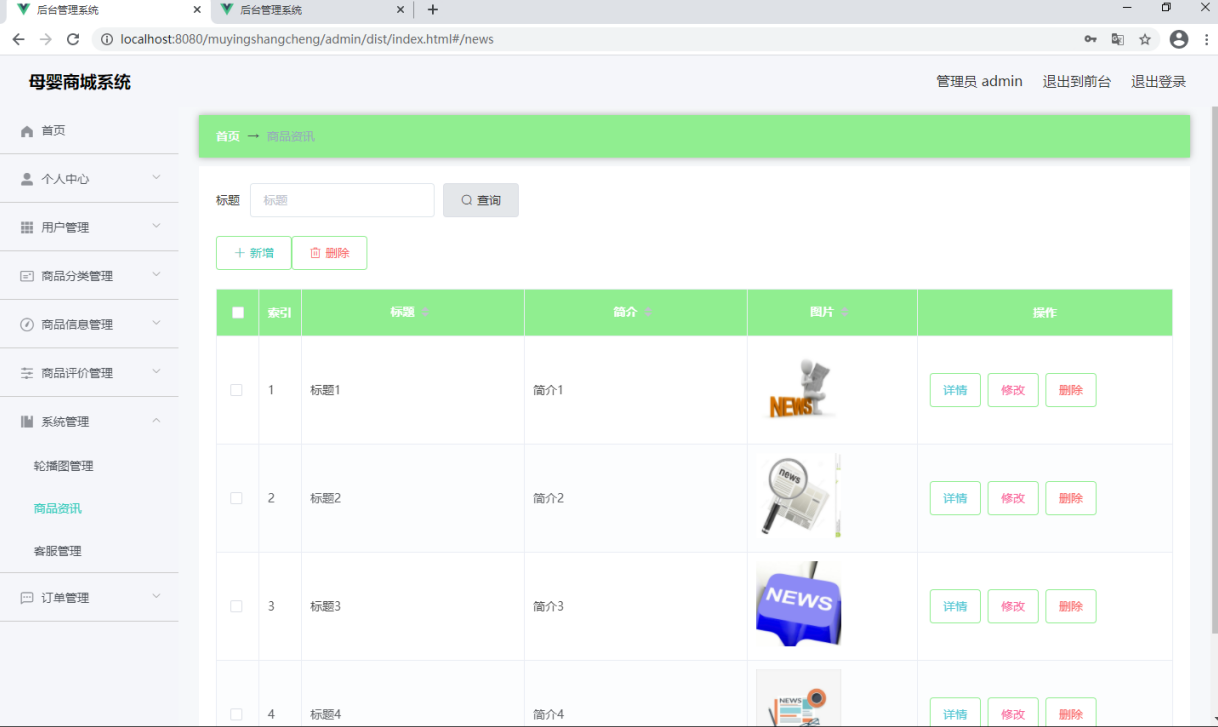
Task: Bookmark this page with star icon
Action: click(x=1145, y=39)
